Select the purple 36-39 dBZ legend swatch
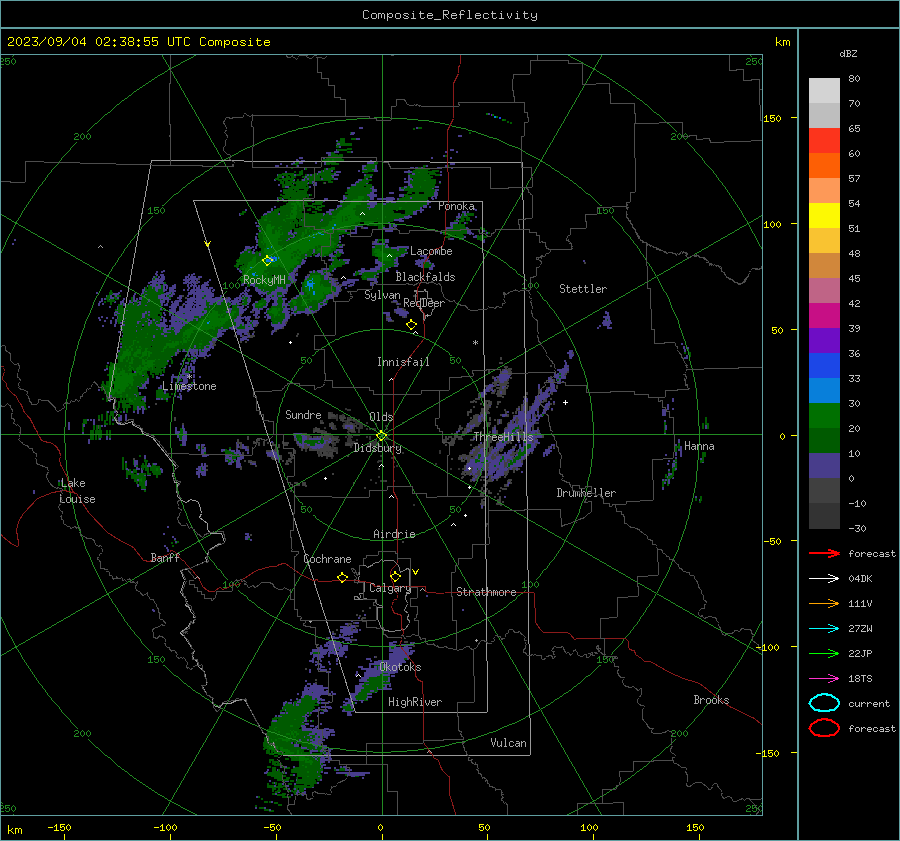900x841 pixels. click(x=824, y=341)
